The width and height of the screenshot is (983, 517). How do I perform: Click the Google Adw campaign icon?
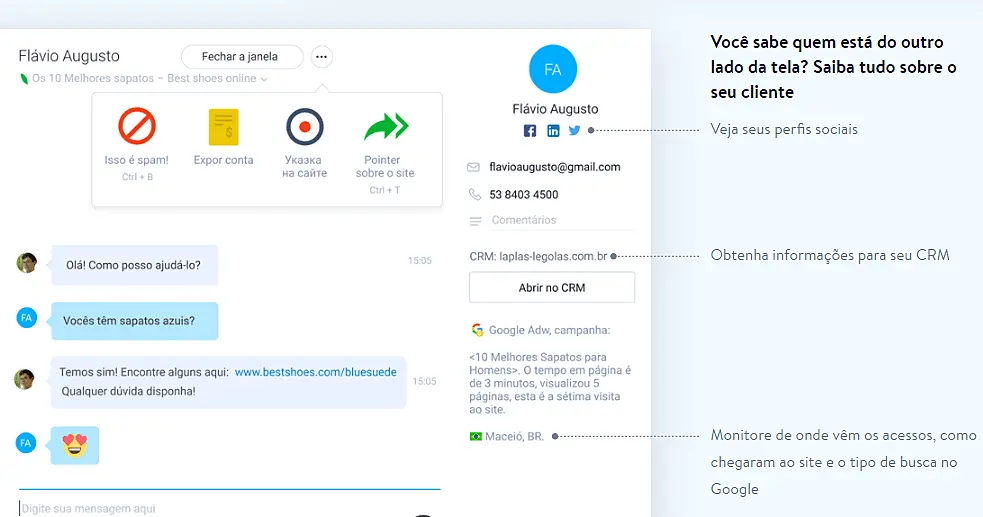(478, 330)
